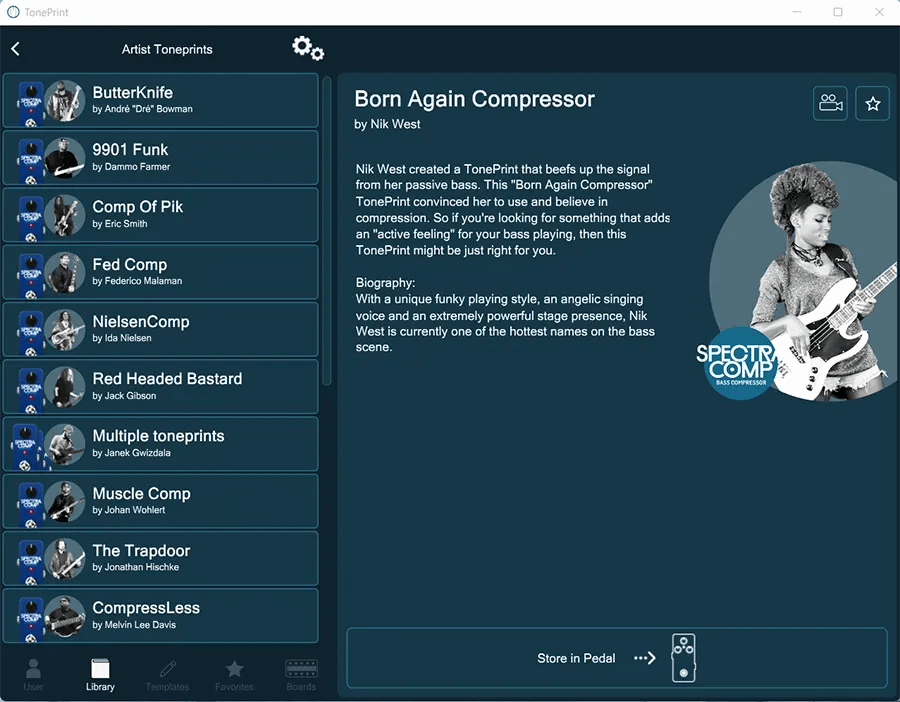Screen dimensions: 900x702
Task: Select the ButterKnife toneprint
Action: (x=160, y=100)
